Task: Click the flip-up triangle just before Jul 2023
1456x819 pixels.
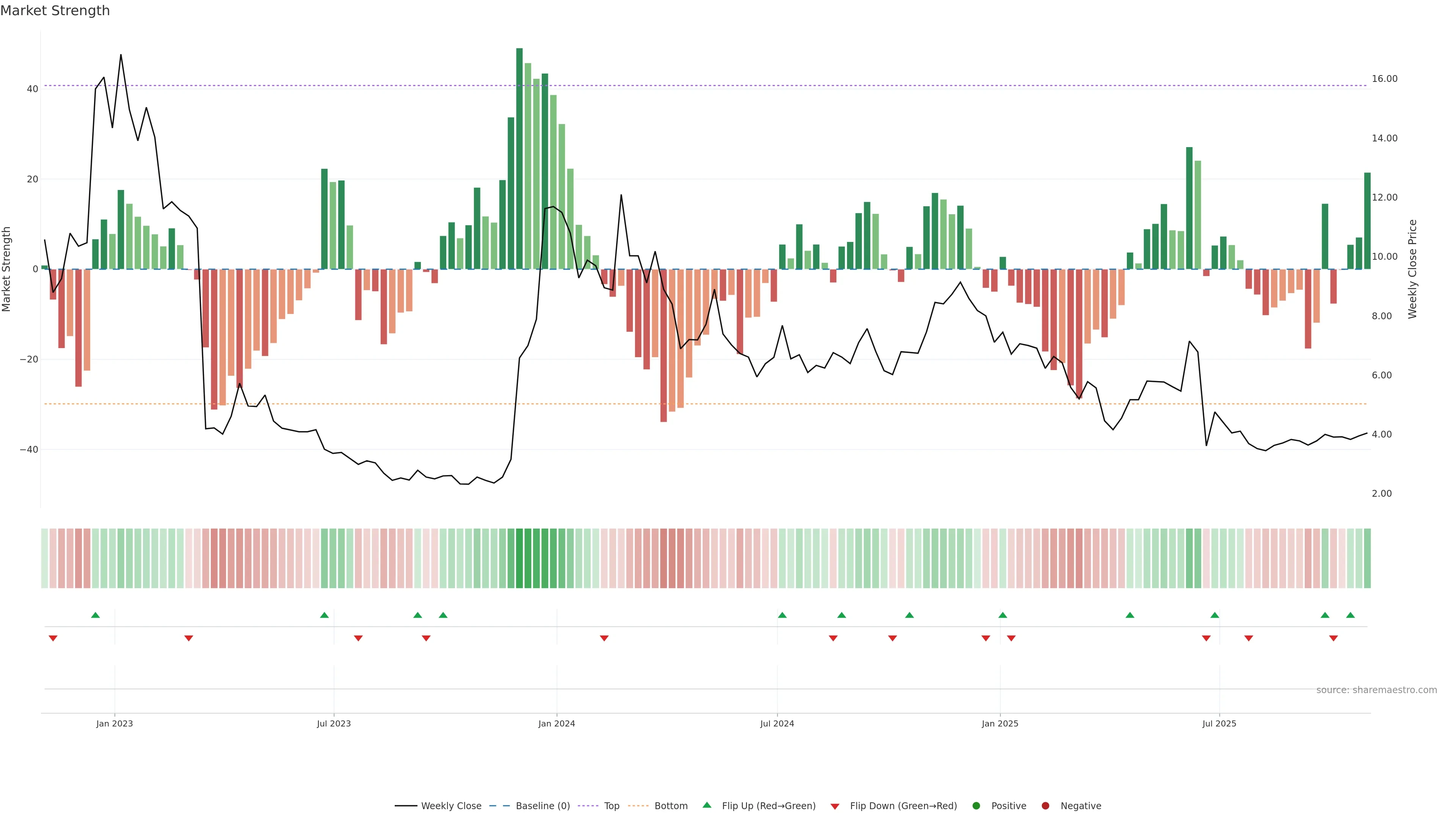Action: coord(325,615)
